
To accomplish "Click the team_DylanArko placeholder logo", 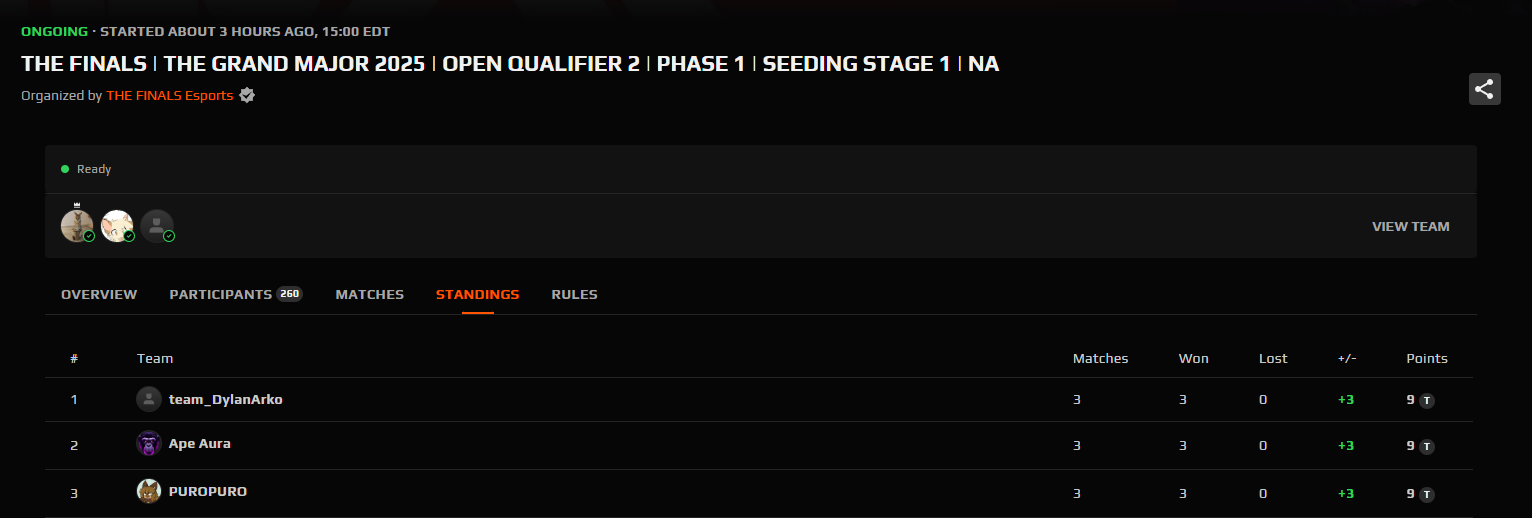I will coord(149,400).
